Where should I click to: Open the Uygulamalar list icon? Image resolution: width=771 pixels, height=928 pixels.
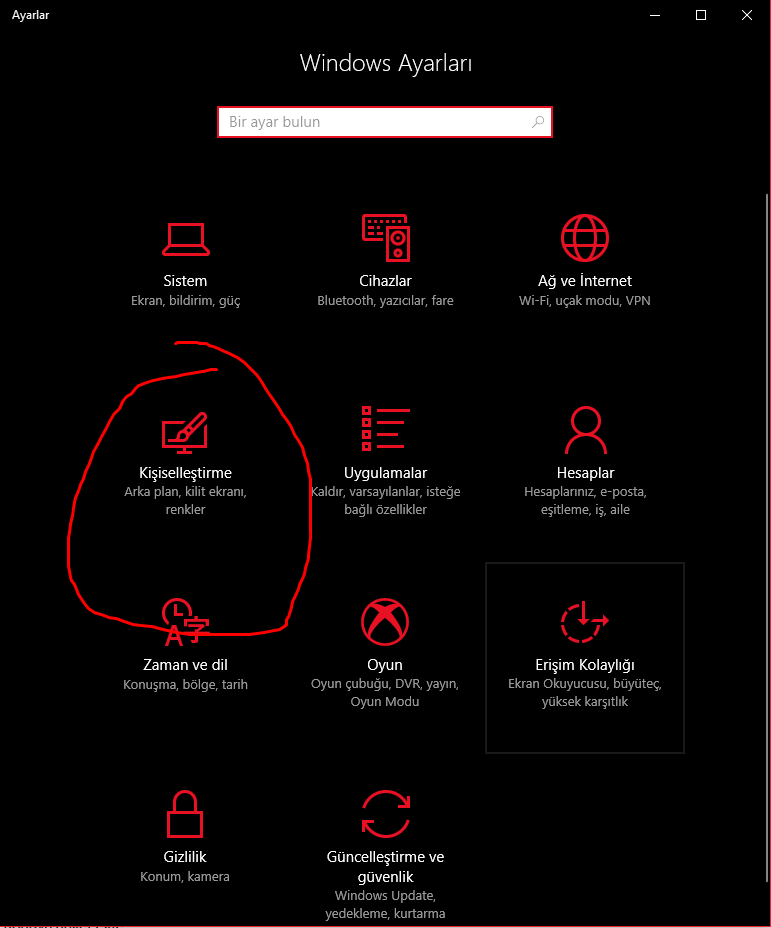coord(386,428)
